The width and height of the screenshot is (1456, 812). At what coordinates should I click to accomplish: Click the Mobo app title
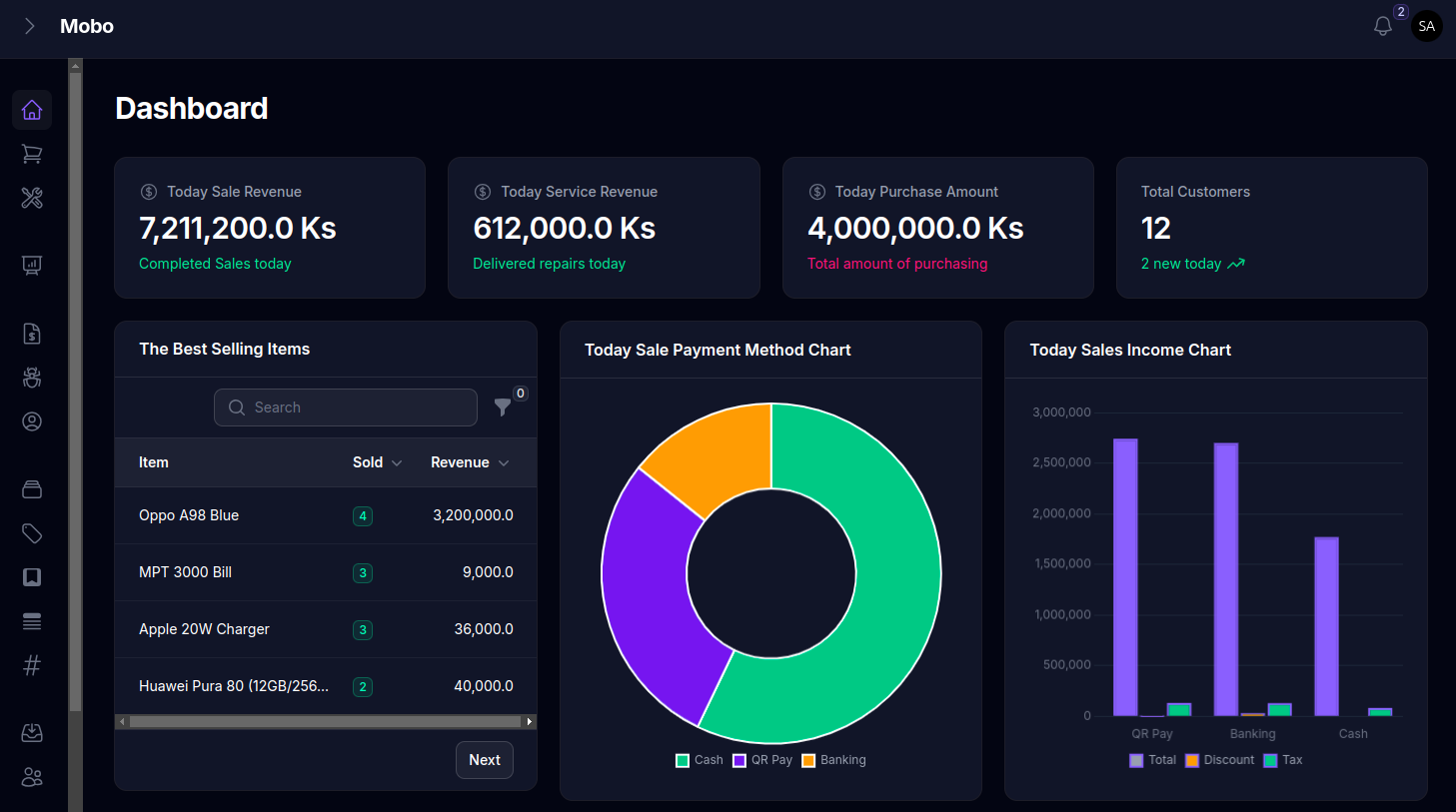coord(86,26)
